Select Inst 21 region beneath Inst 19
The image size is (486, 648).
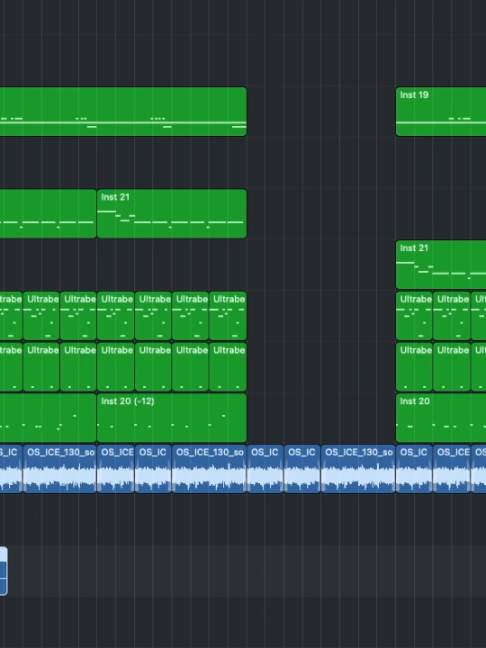coord(441,264)
